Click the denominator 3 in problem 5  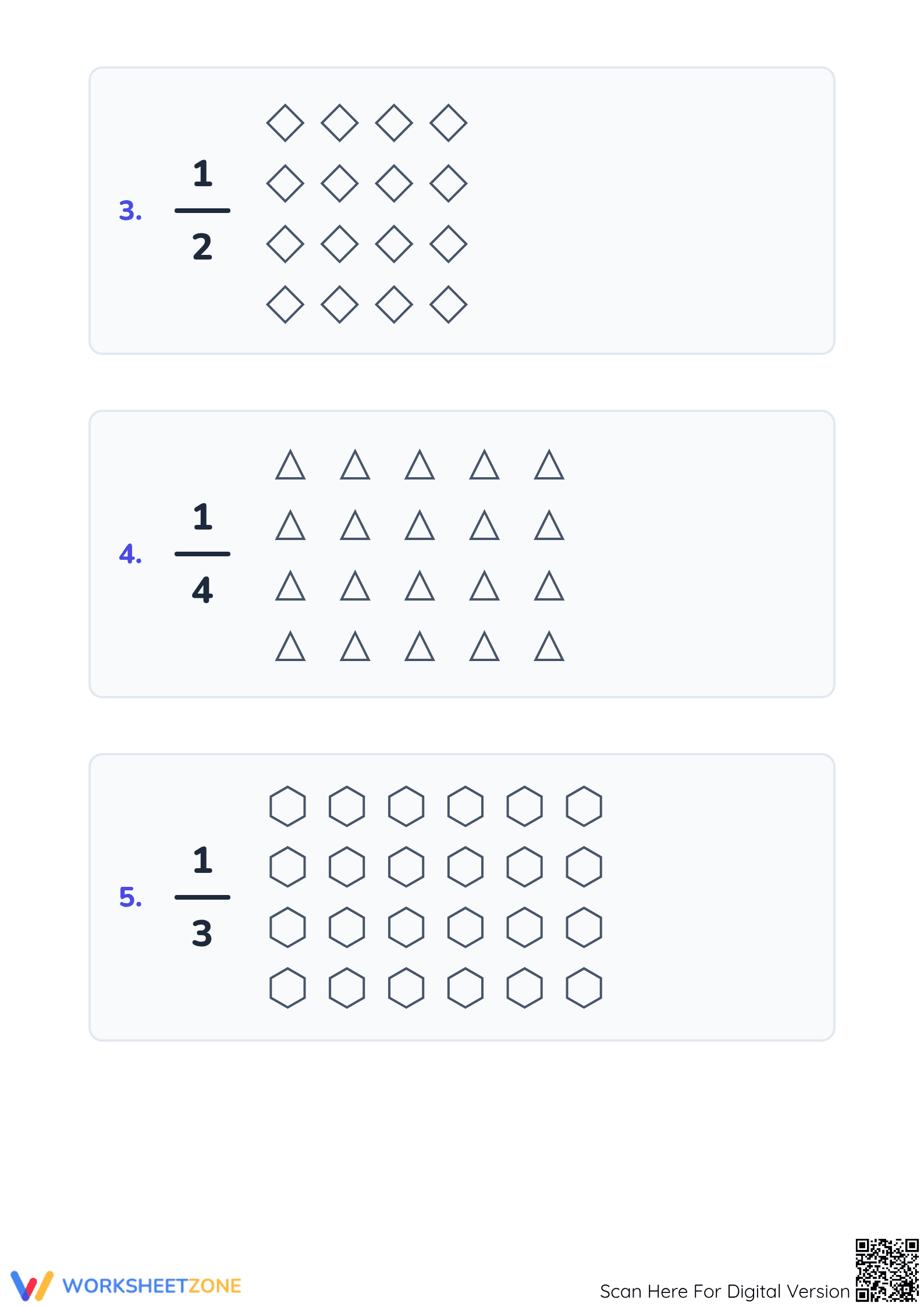pos(202,933)
